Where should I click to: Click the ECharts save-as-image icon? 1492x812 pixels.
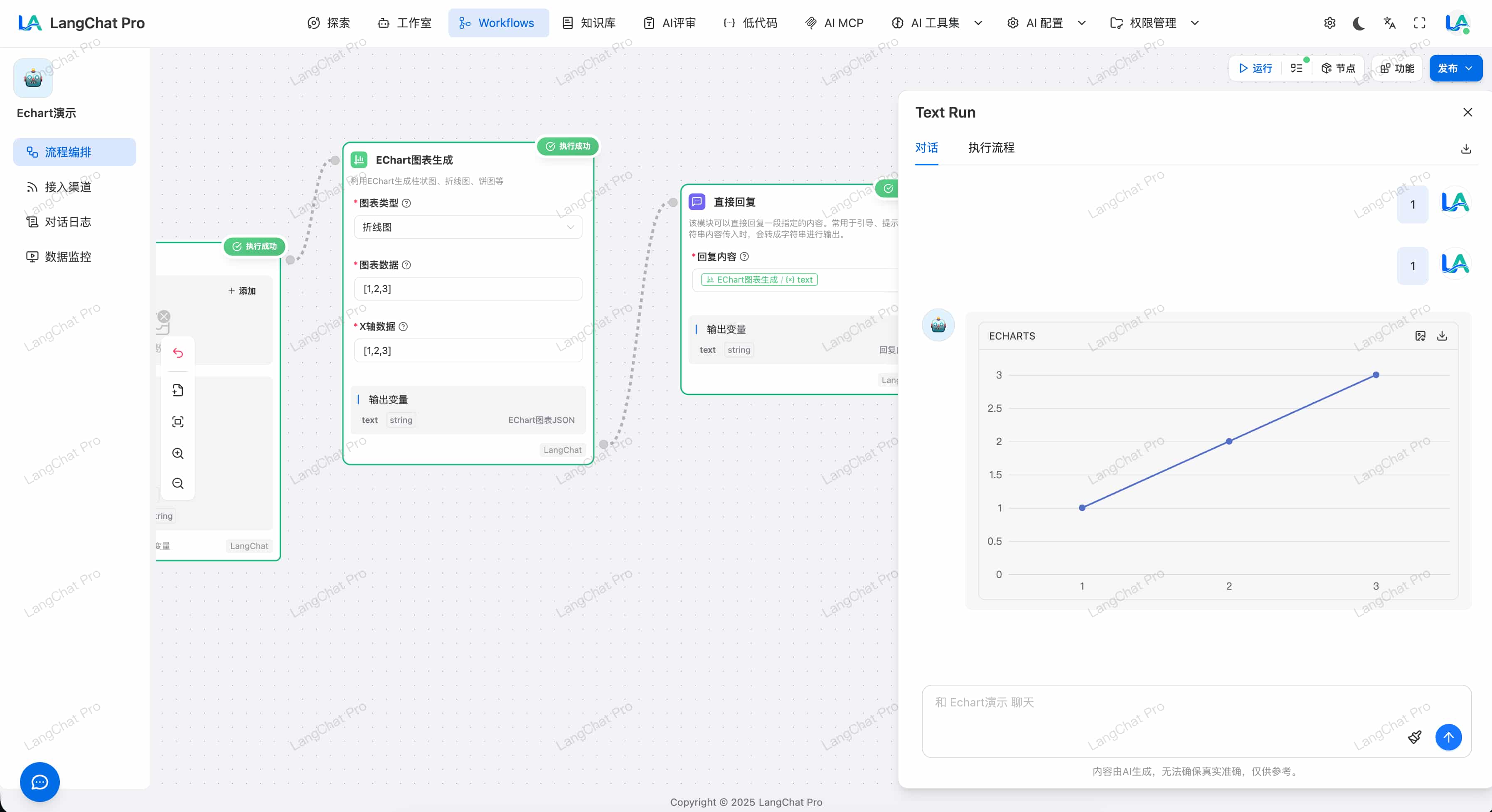[x=1420, y=336]
